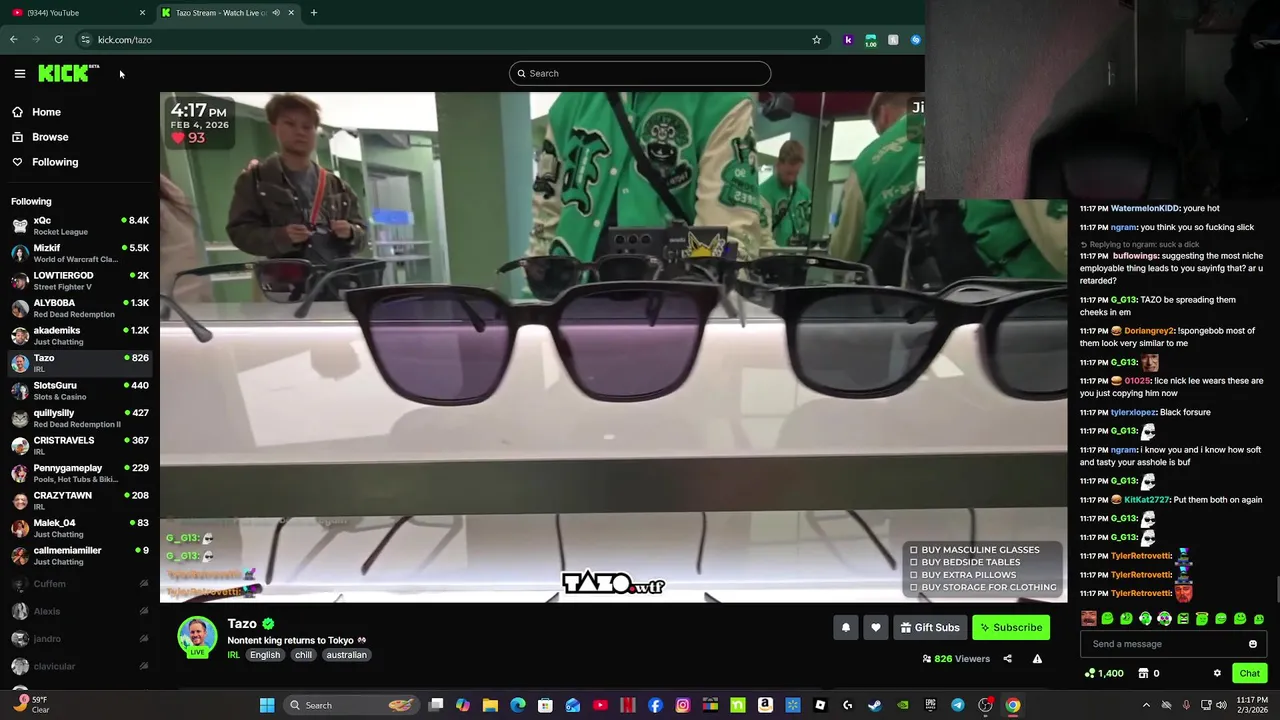Open File Explorer from the taskbar
The width and height of the screenshot is (1280, 720).
(490, 705)
